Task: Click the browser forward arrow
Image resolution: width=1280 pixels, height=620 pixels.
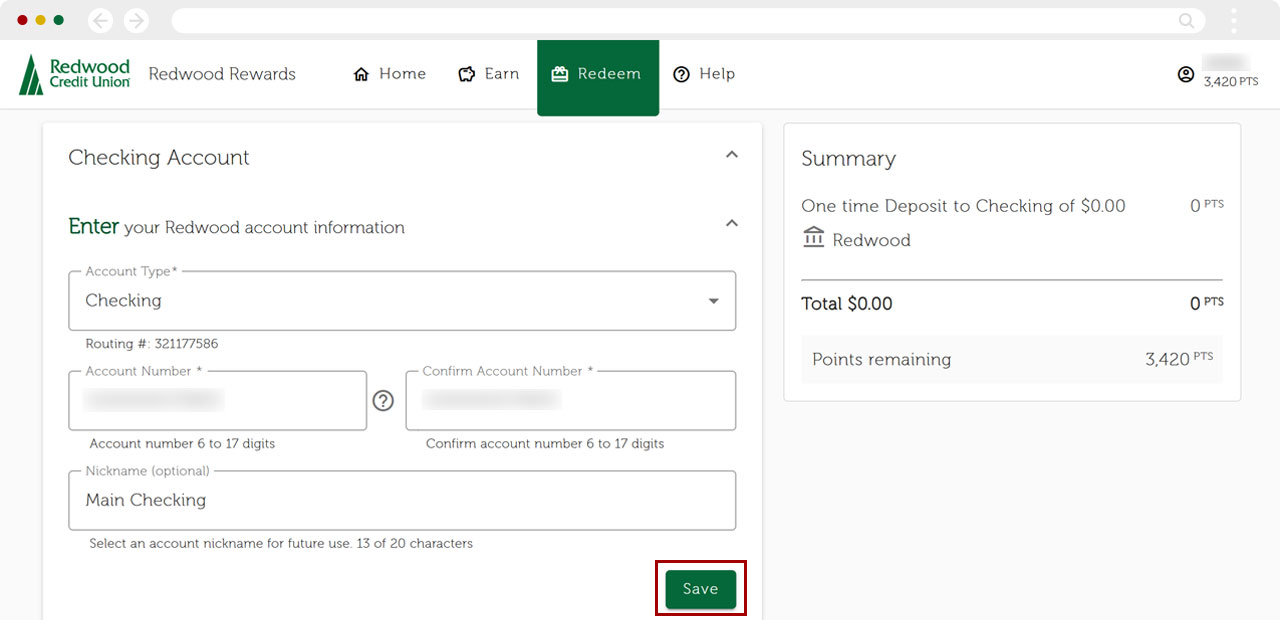Action: pyautogui.click(x=136, y=20)
